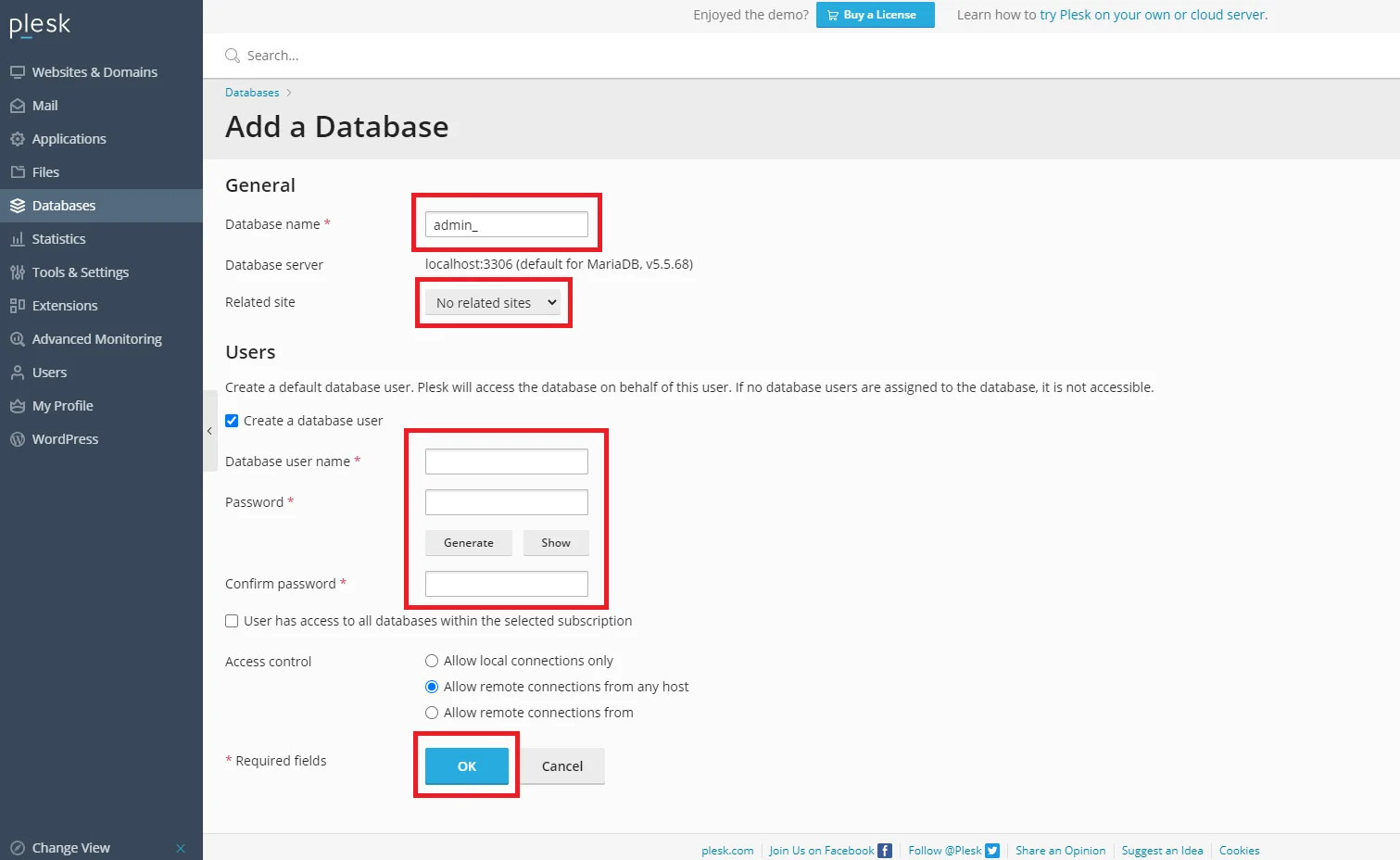Open Tools & Settings menu

(x=80, y=272)
